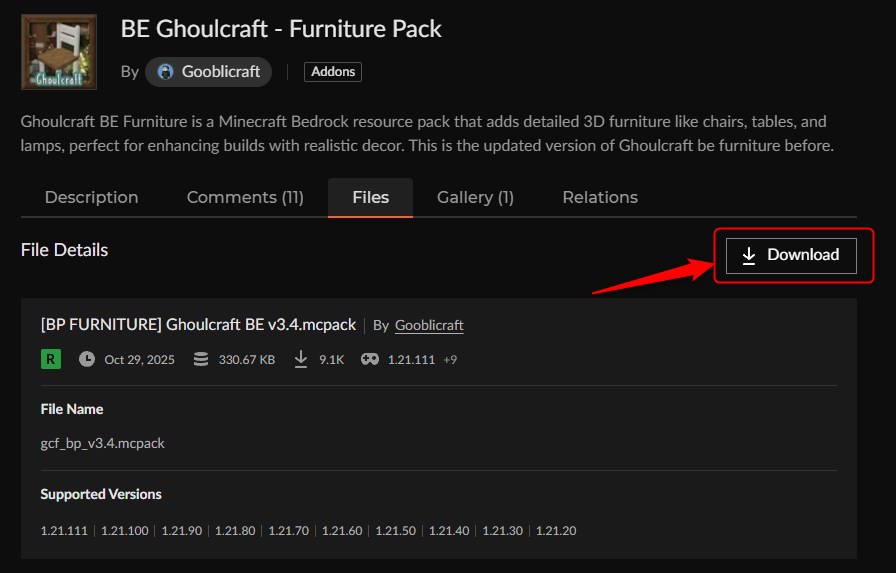Click the 'File Name' label
The width and height of the screenshot is (896, 573).
click(72, 410)
